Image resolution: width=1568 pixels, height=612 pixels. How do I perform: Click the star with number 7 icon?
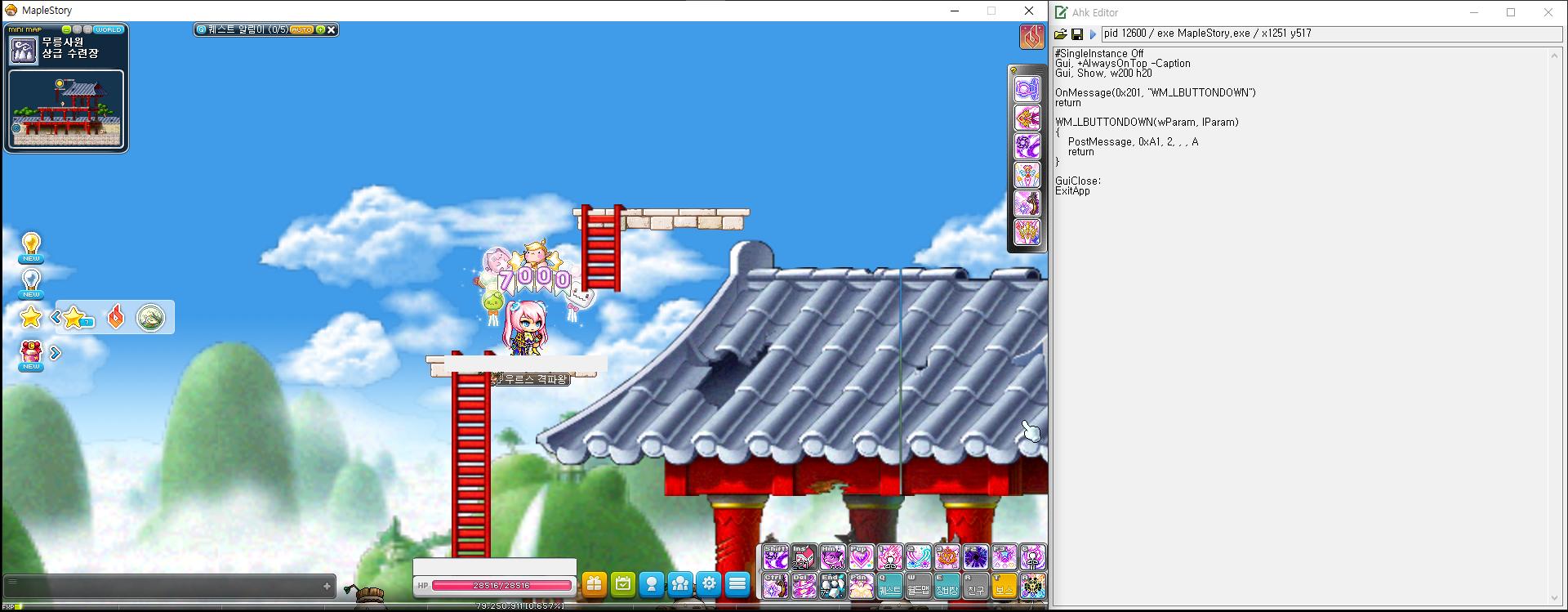point(78,318)
